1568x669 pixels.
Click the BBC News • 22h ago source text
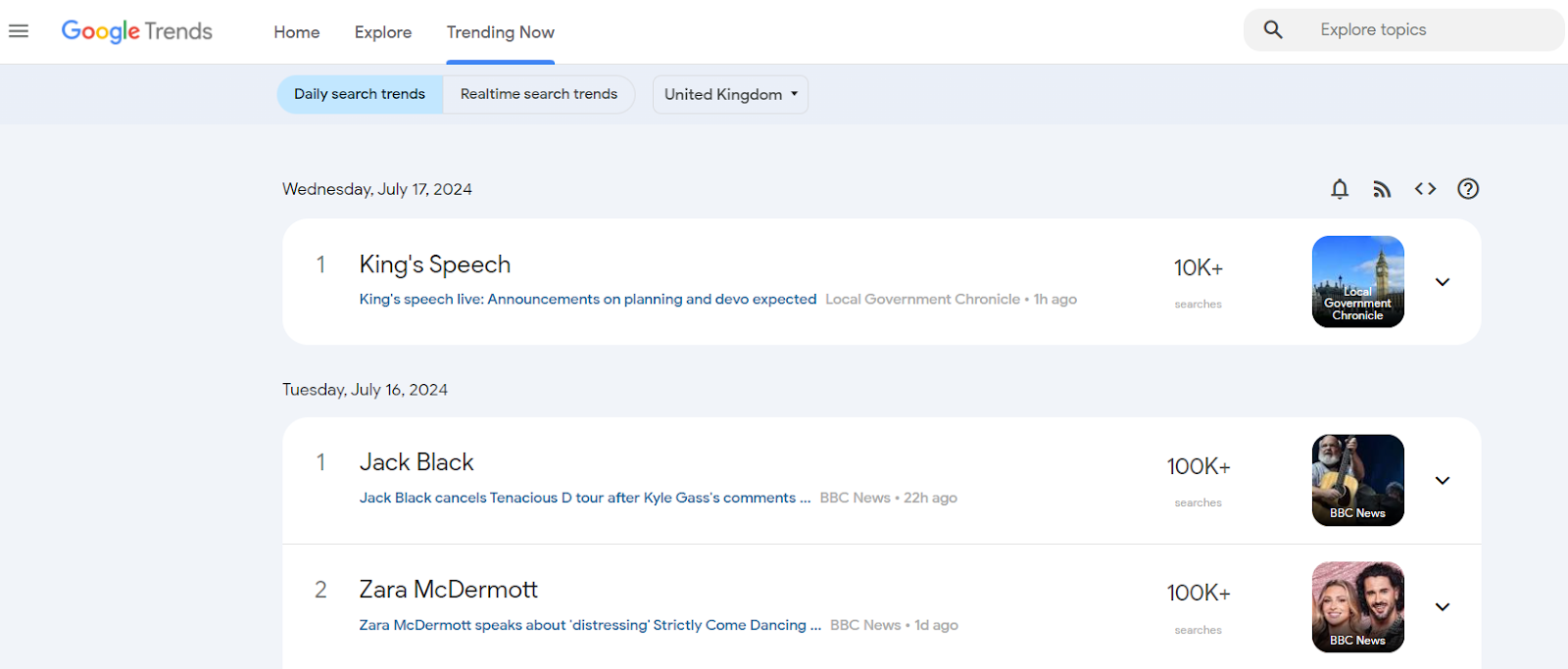click(889, 498)
